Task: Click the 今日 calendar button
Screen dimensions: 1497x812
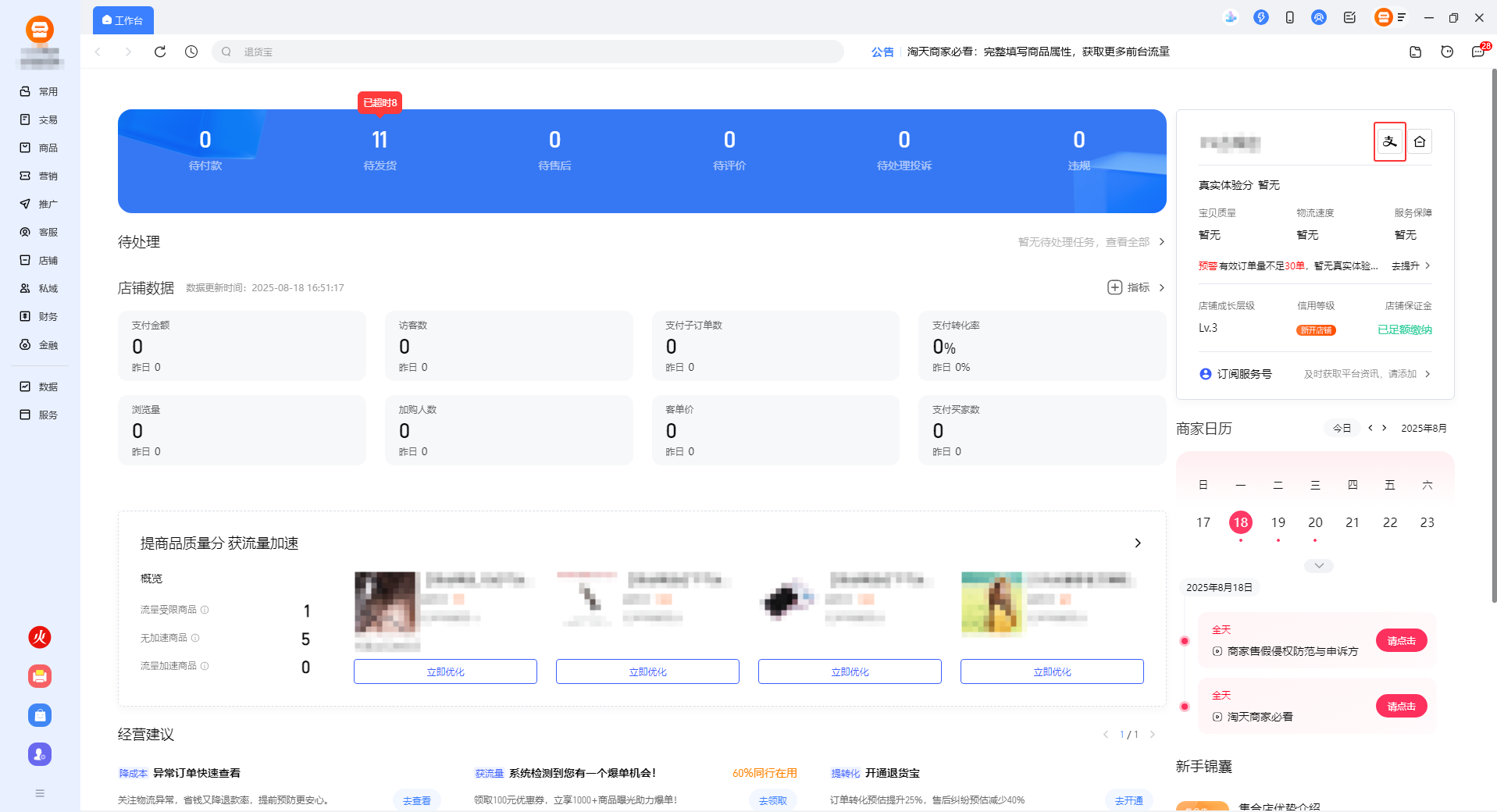Action: [1342, 428]
